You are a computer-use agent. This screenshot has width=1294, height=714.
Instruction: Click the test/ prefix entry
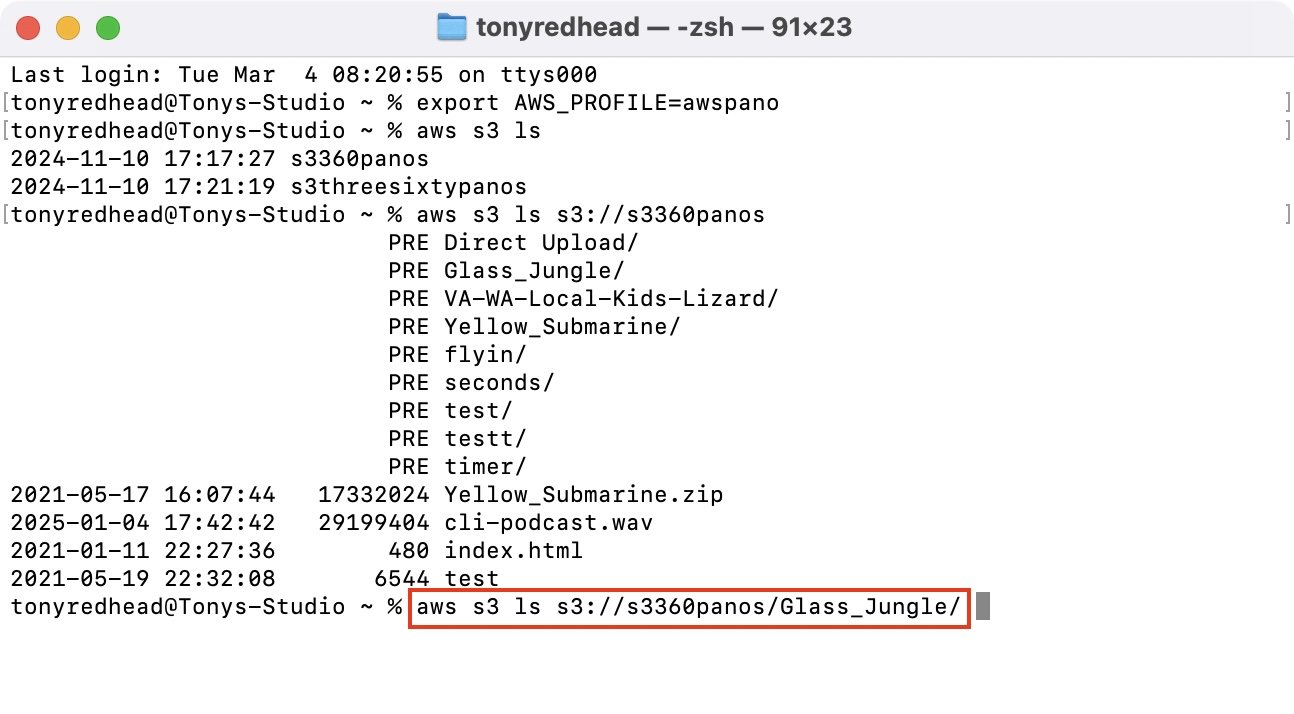click(x=478, y=410)
